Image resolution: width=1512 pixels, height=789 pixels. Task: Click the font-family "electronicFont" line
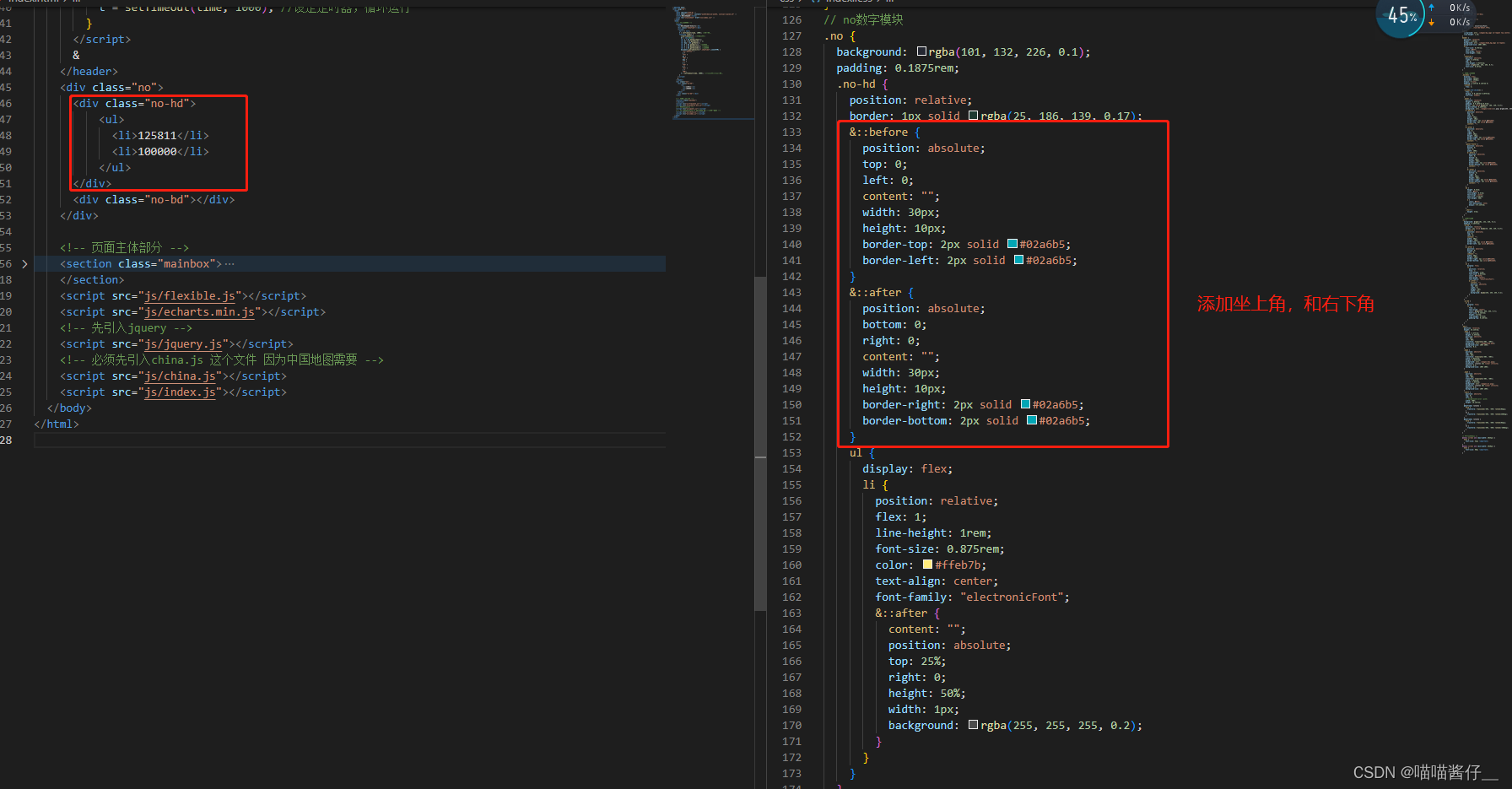tap(973, 597)
